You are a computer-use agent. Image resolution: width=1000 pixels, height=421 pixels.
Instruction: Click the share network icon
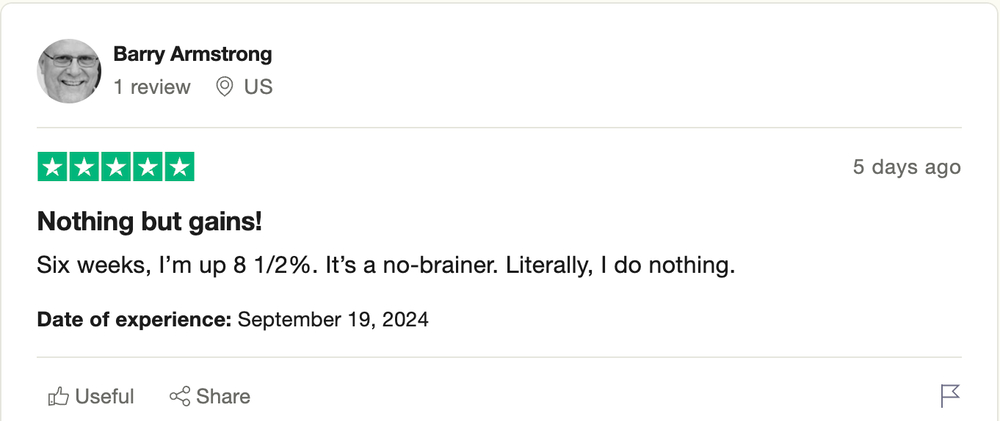(x=180, y=396)
